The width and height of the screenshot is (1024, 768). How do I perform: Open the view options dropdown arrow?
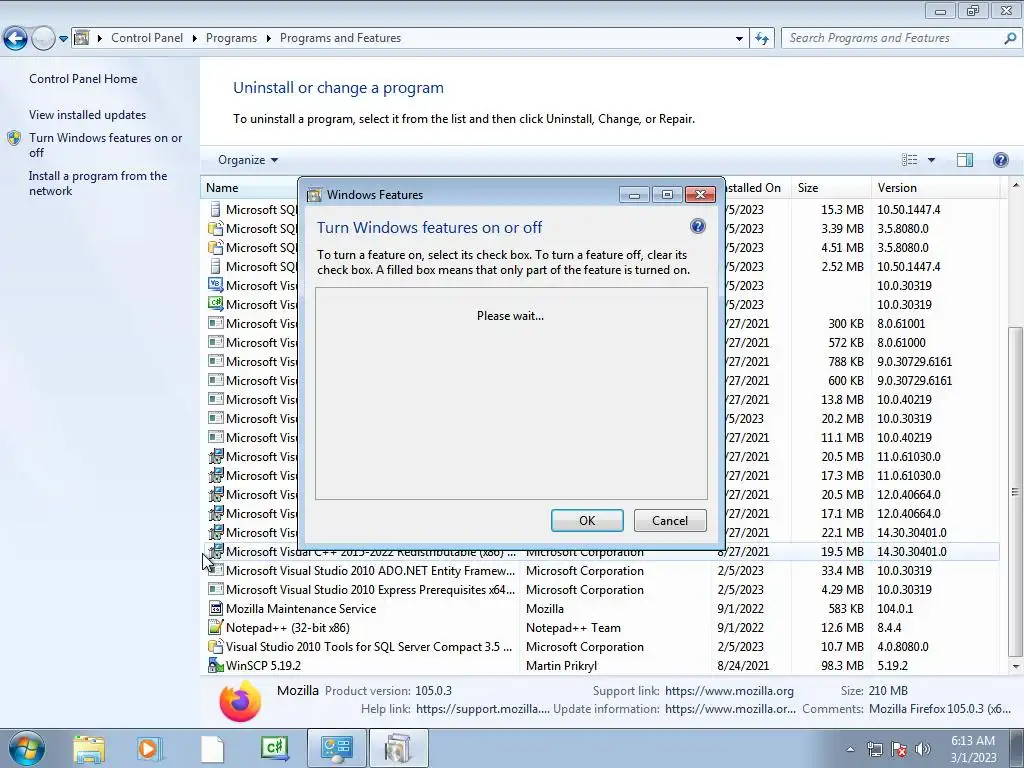(x=931, y=160)
